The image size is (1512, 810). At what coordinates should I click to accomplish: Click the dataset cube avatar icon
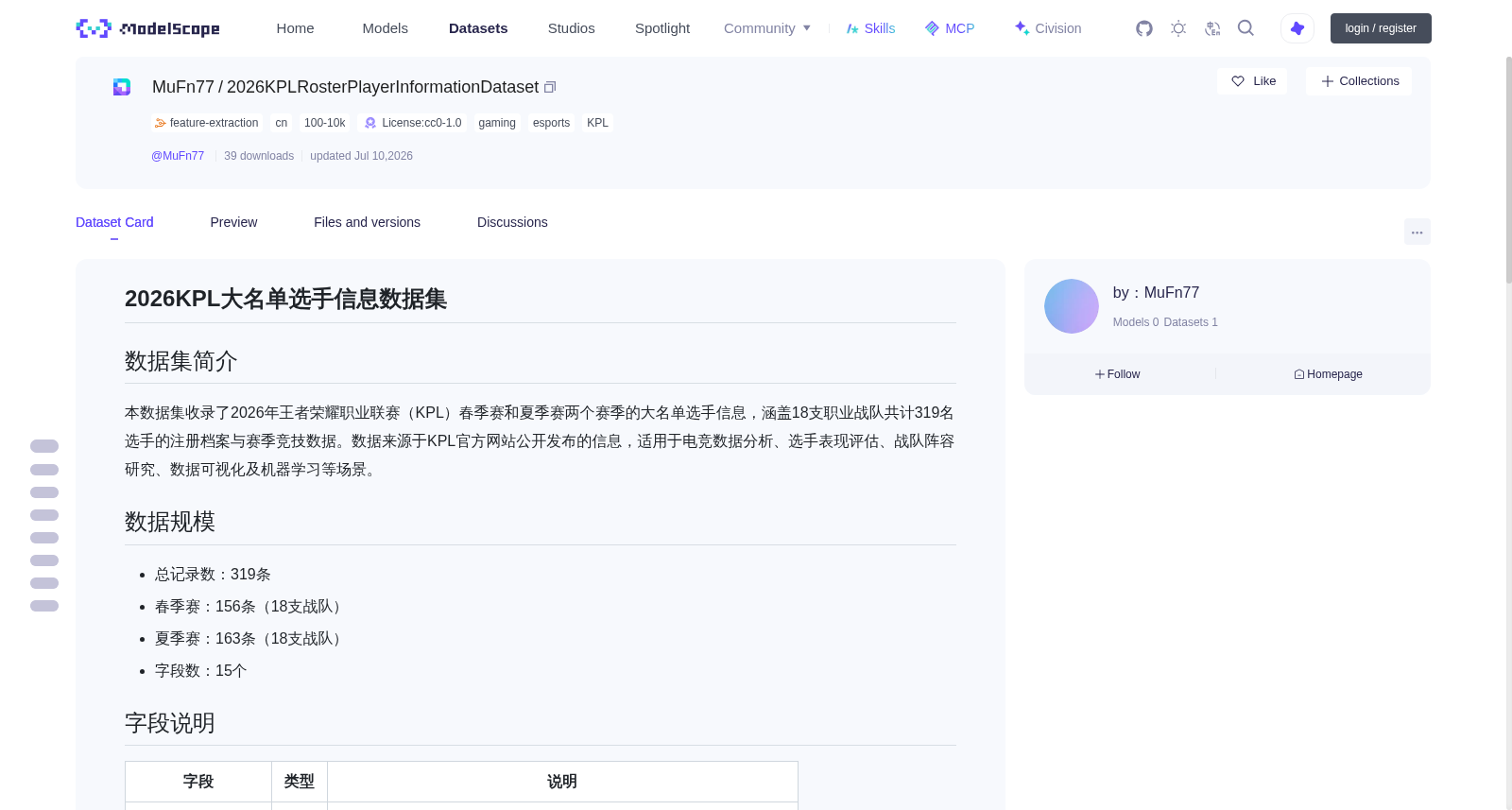(x=122, y=87)
